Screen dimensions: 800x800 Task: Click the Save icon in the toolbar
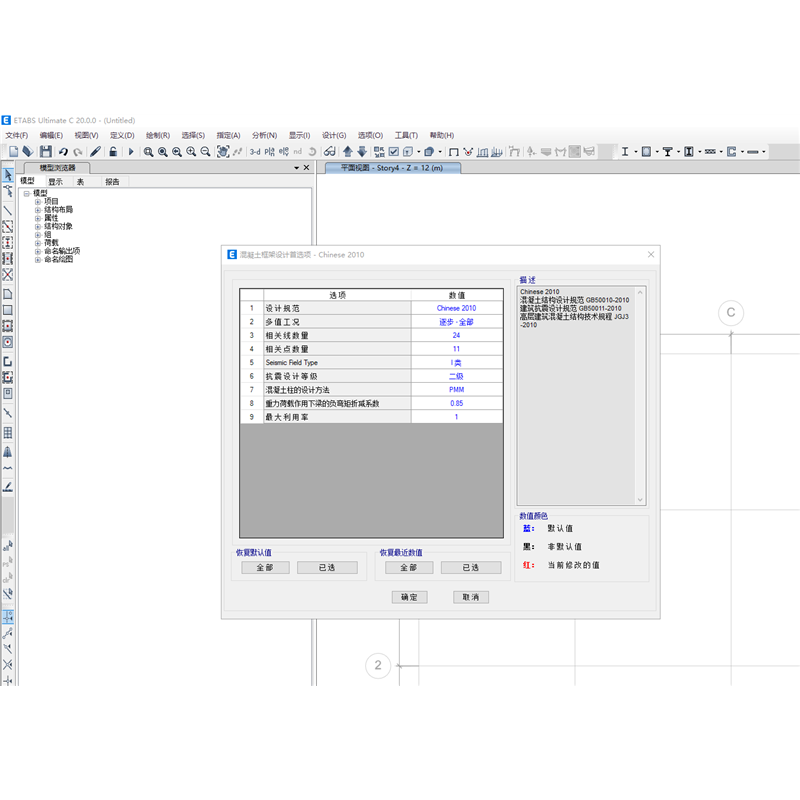tap(46, 151)
